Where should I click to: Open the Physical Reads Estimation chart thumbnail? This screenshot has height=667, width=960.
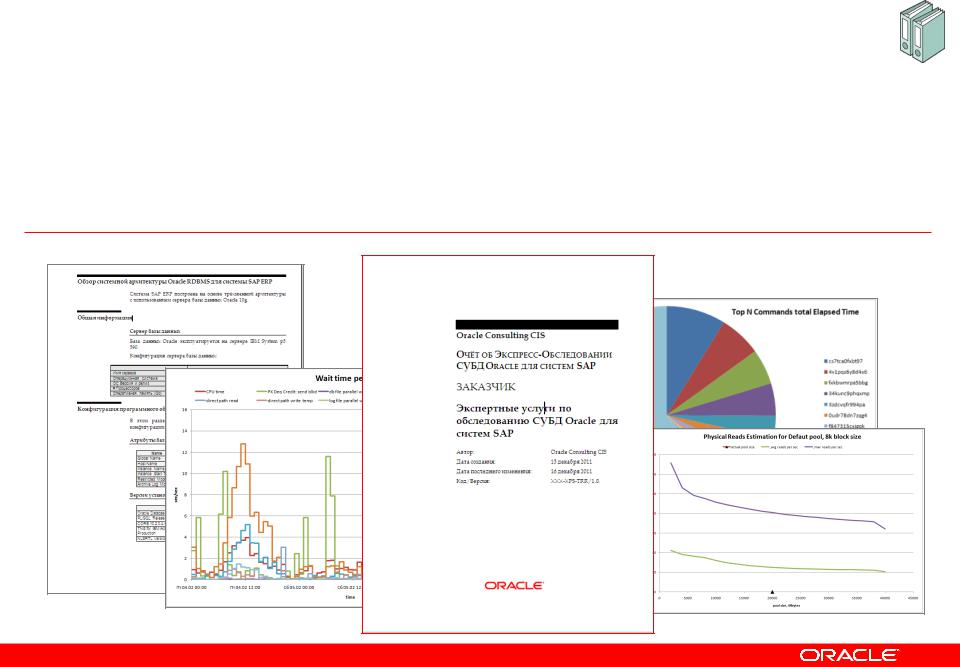789,521
